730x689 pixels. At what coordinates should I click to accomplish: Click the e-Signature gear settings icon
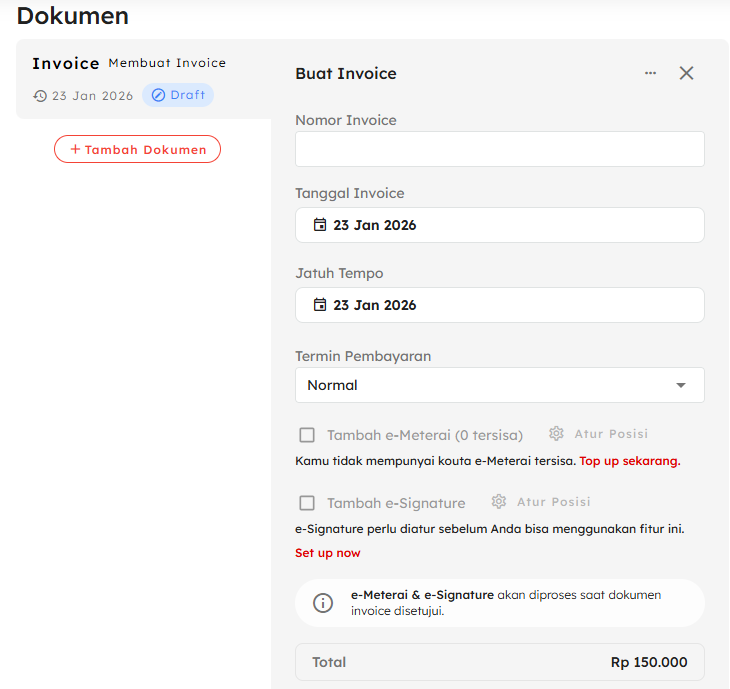499,502
